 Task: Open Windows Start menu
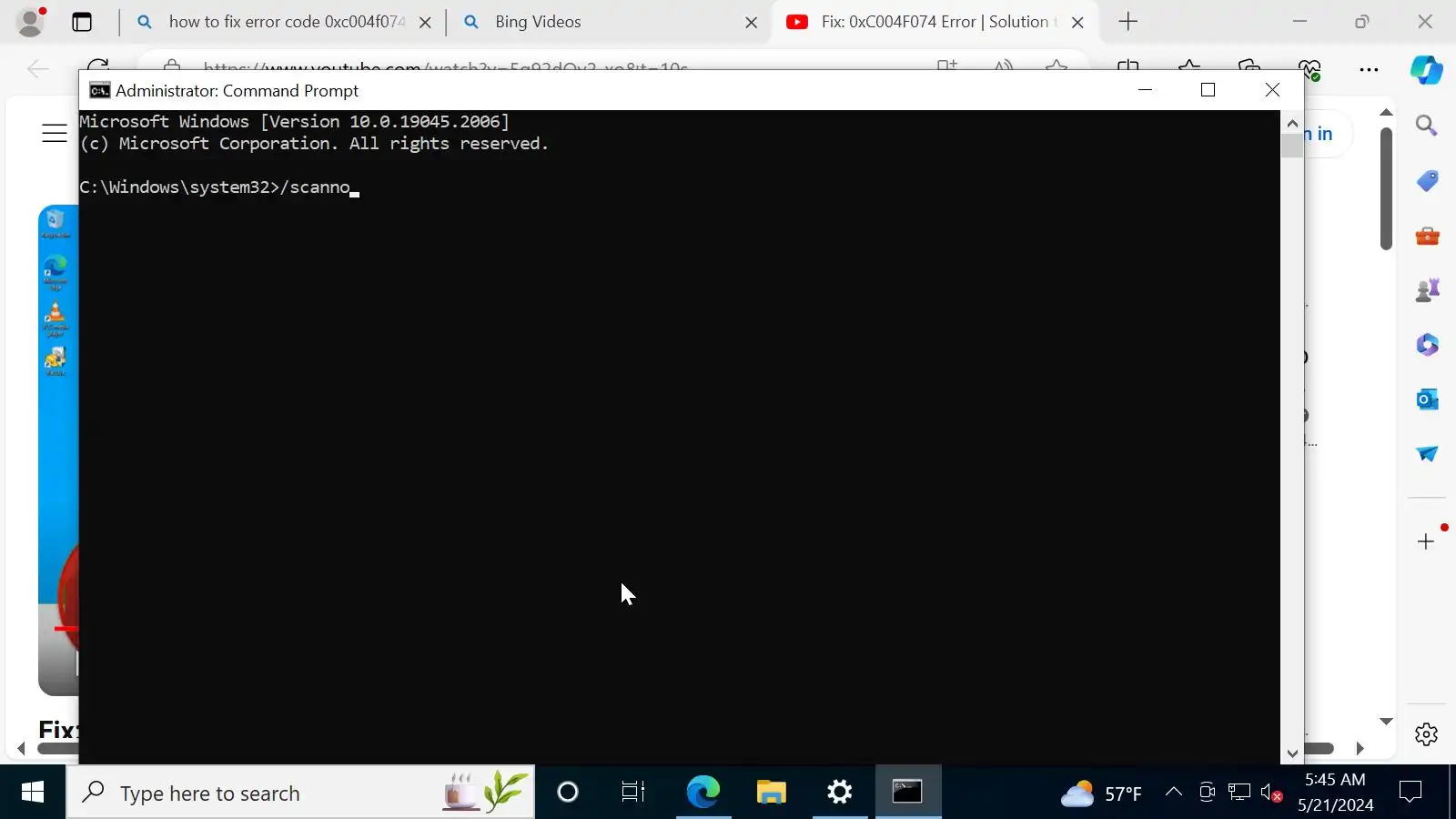coord(33,793)
